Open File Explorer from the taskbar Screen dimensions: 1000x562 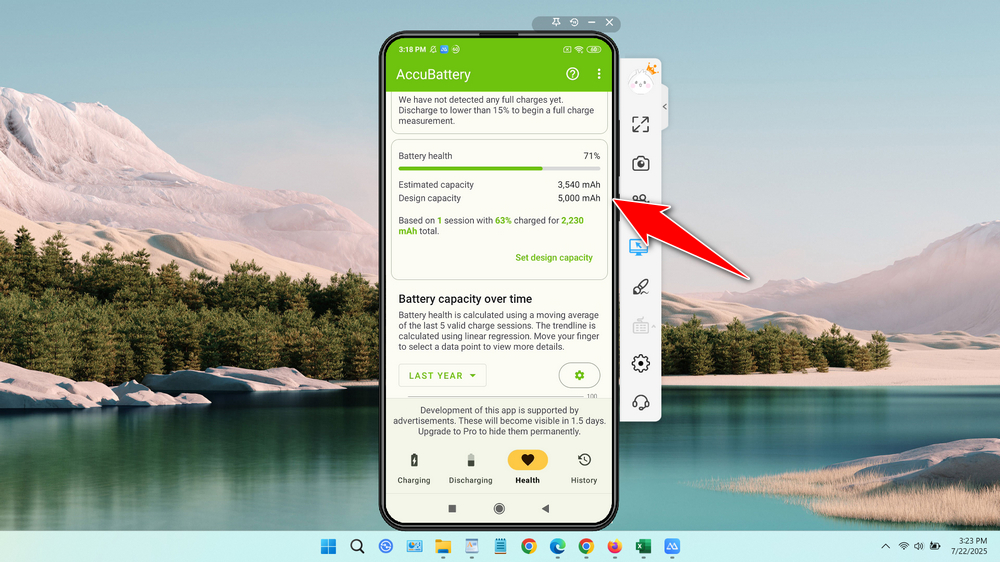point(443,547)
